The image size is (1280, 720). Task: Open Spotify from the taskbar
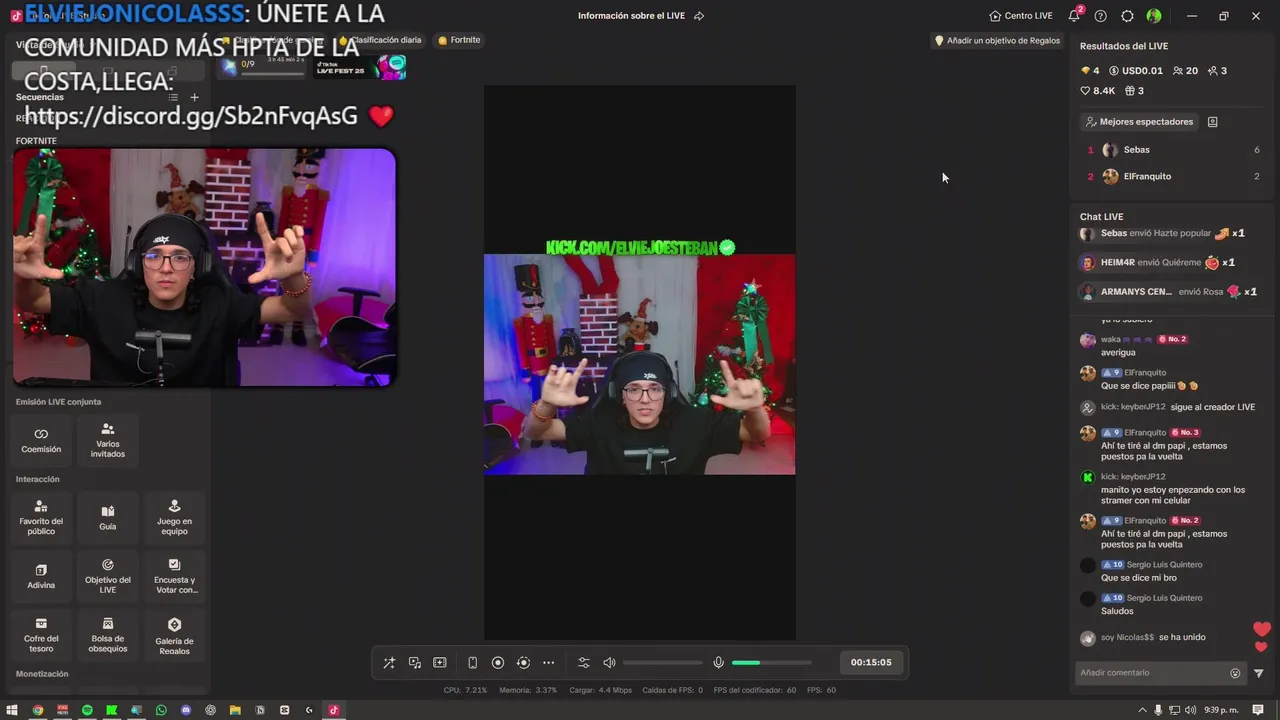87,710
